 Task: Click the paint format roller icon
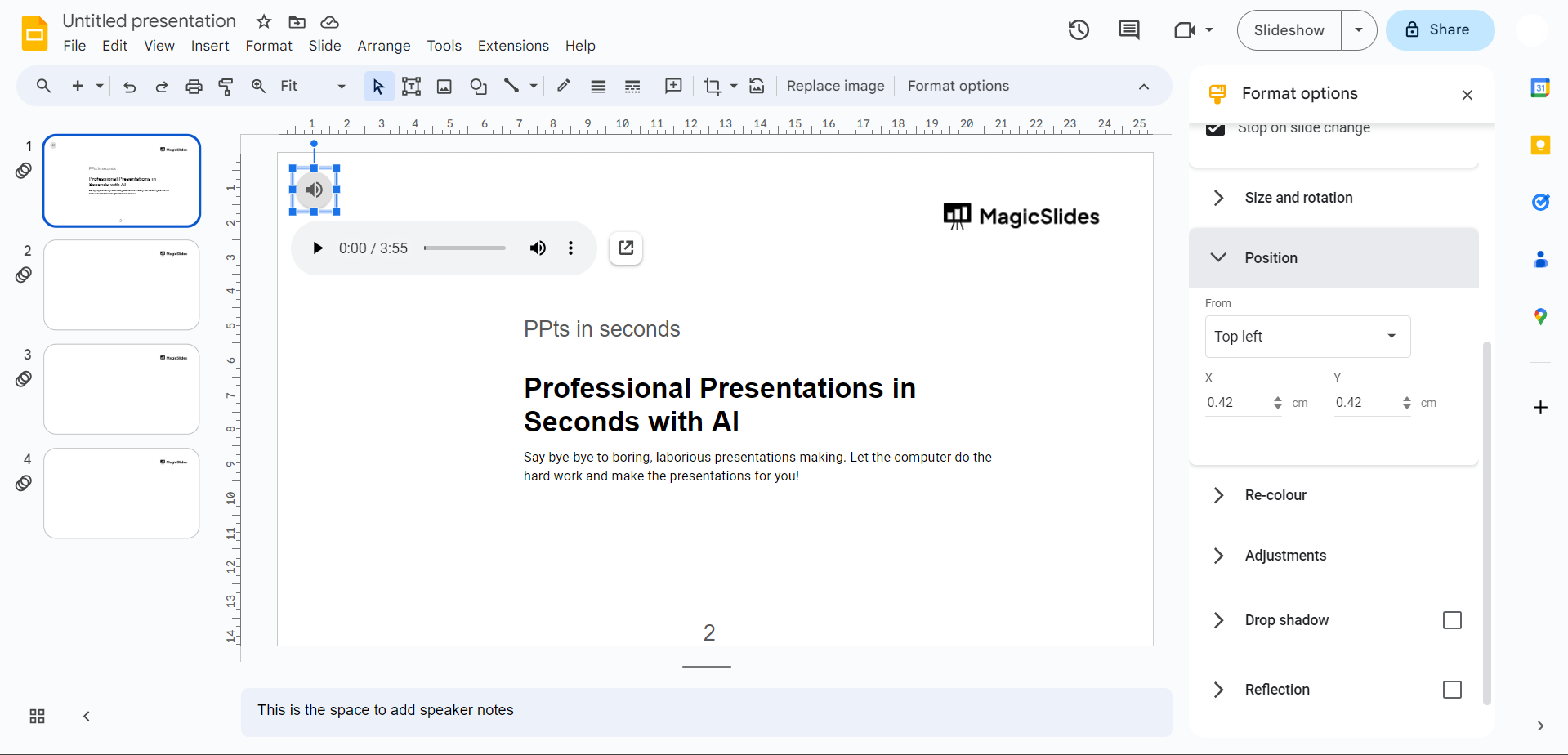click(x=226, y=87)
